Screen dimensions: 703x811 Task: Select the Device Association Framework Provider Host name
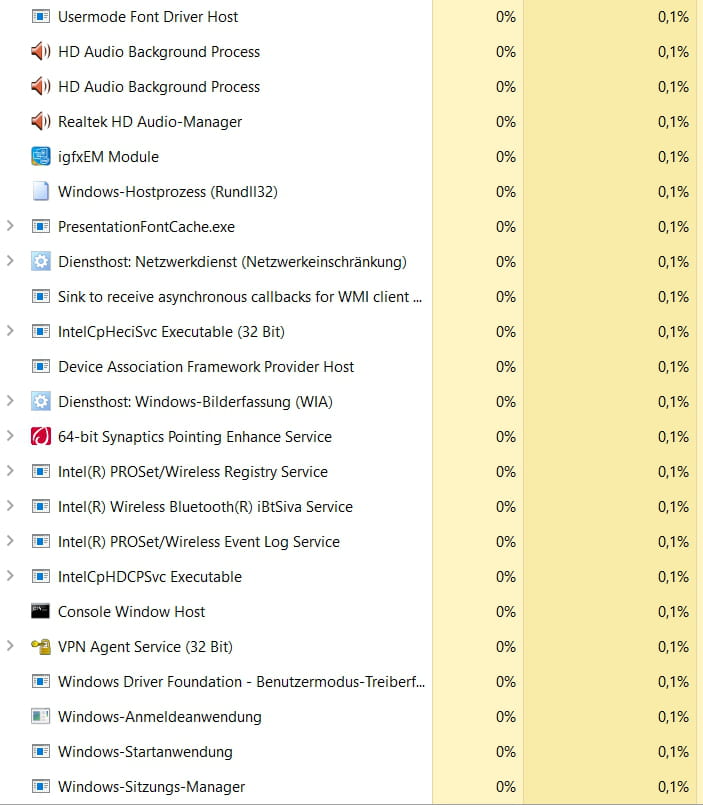click(206, 367)
